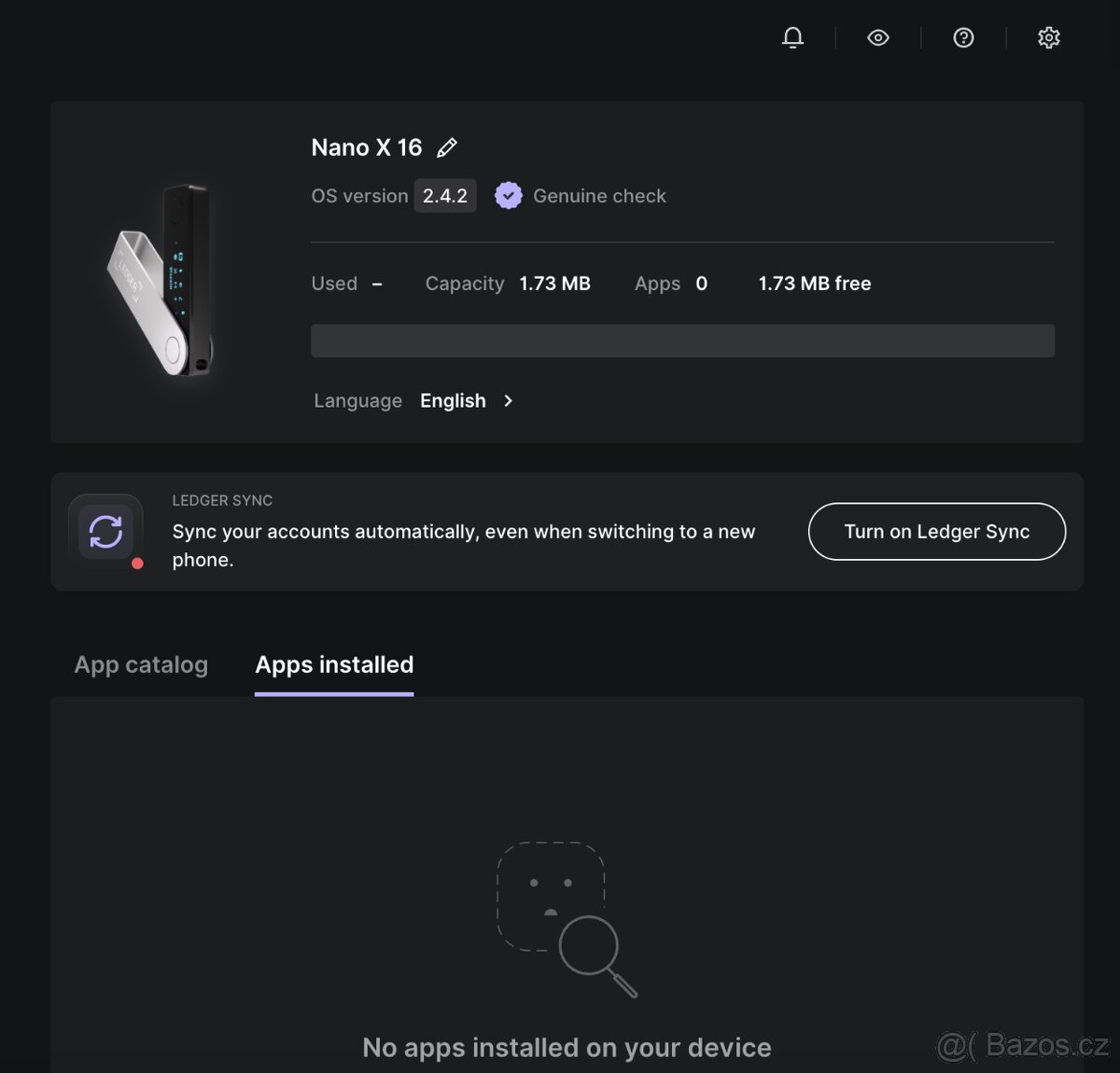The width and height of the screenshot is (1120, 1073).
Task: Open Ledger Live settings via the gear icon
Action: click(x=1048, y=37)
